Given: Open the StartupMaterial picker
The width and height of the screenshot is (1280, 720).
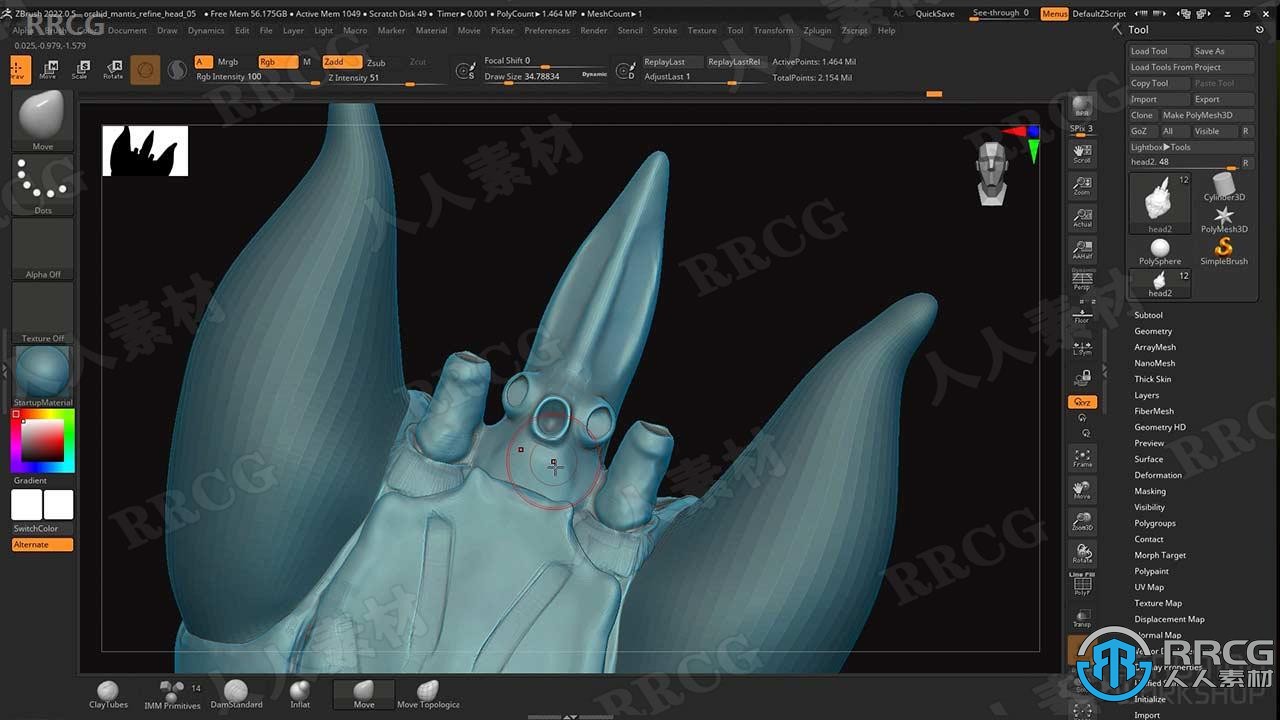Looking at the screenshot, I should (x=43, y=377).
